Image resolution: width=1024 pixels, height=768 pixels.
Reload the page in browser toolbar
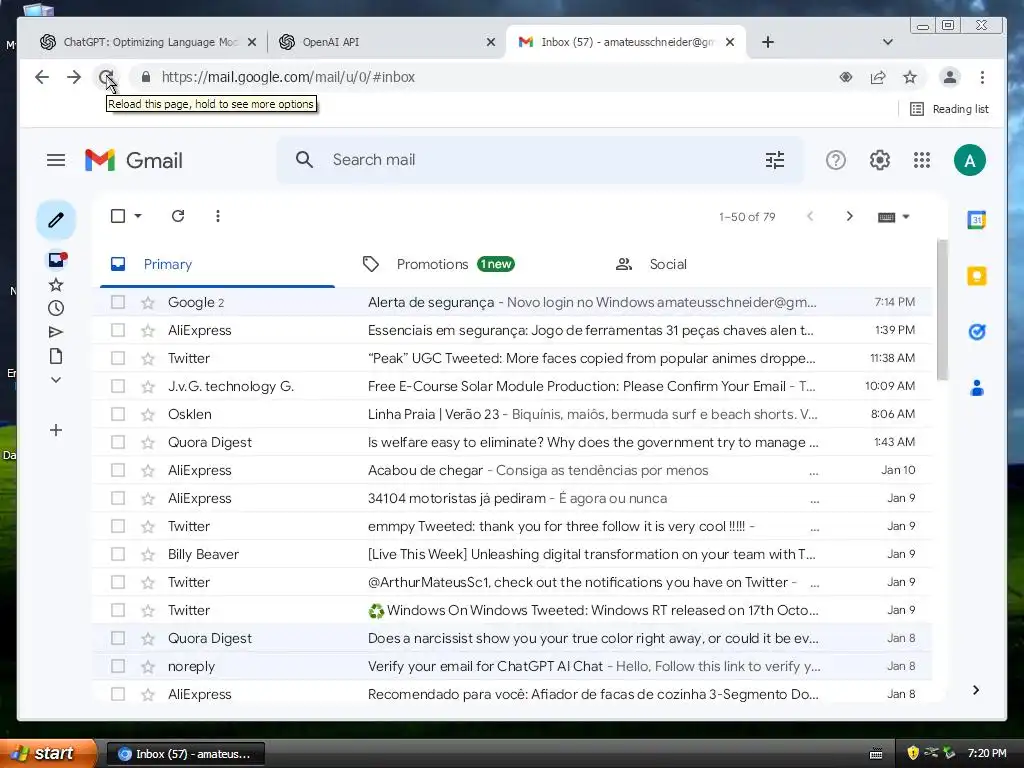pos(106,77)
